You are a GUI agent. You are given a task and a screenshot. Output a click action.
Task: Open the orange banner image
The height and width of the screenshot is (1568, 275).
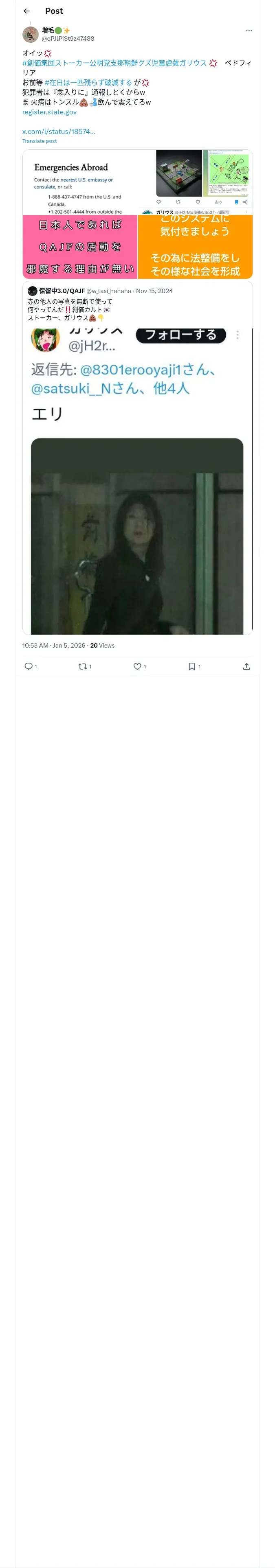[x=195, y=247]
